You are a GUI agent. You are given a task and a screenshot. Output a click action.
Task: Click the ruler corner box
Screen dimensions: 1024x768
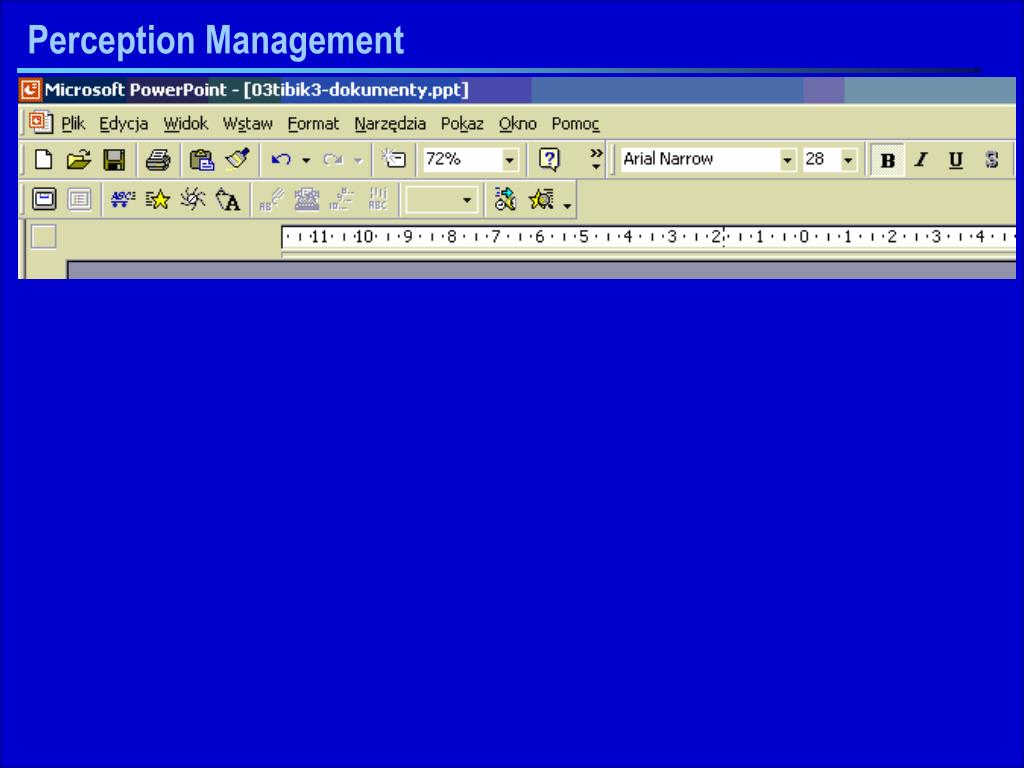point(44,236)
